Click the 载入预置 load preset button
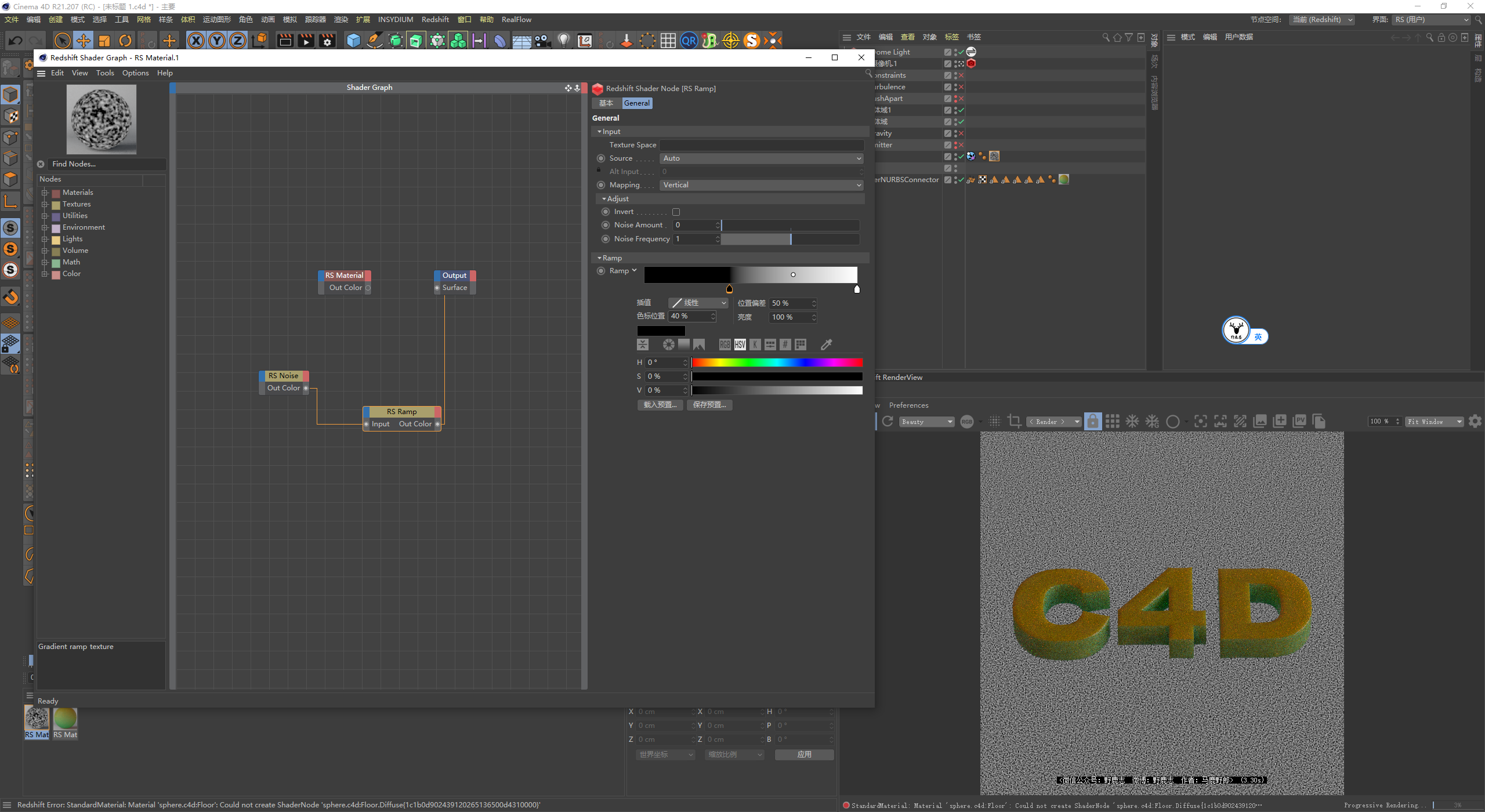The image size is (1485, 812). click(660, 405)
